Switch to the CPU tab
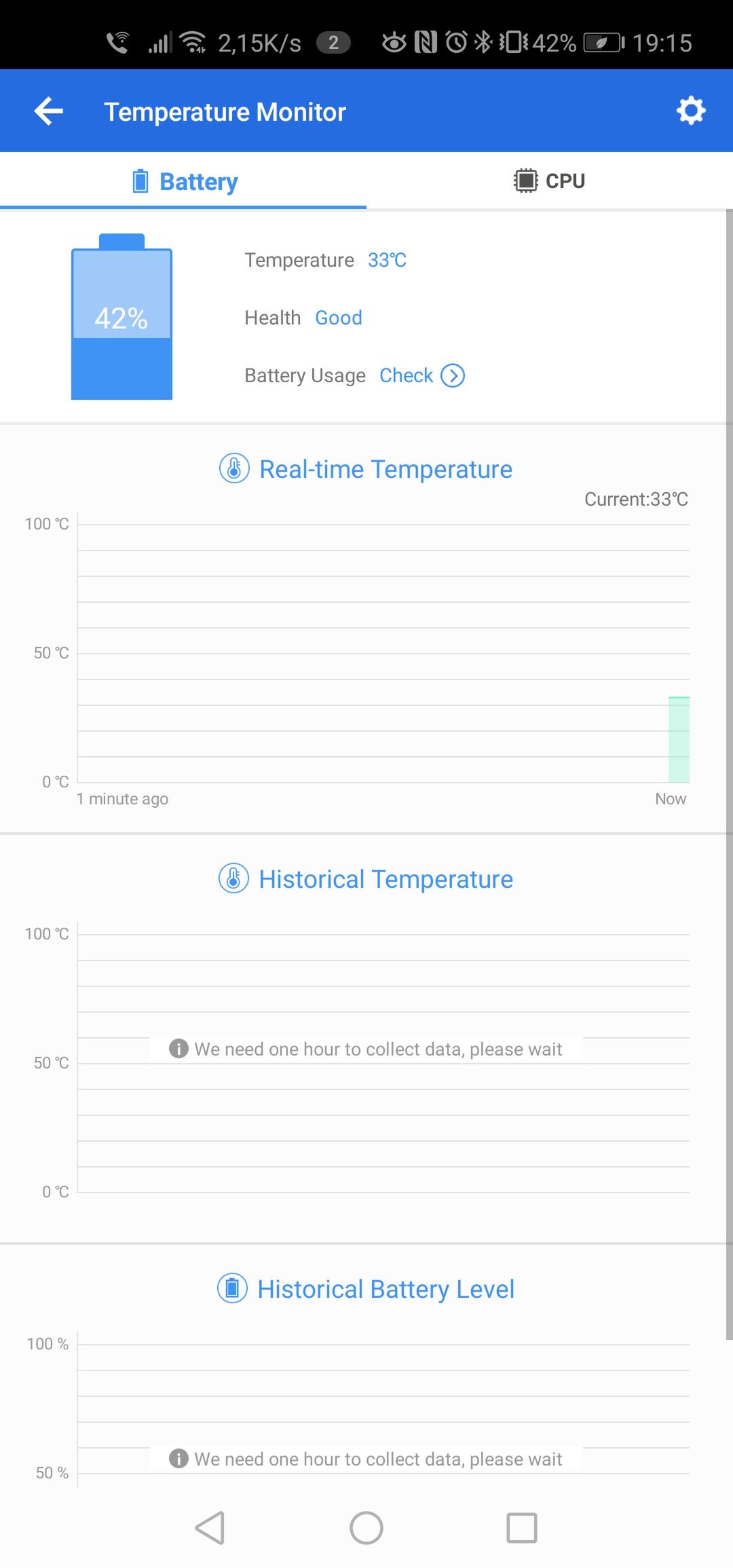The width and height of the screenshot is (733, 1568). coord(550,181)
